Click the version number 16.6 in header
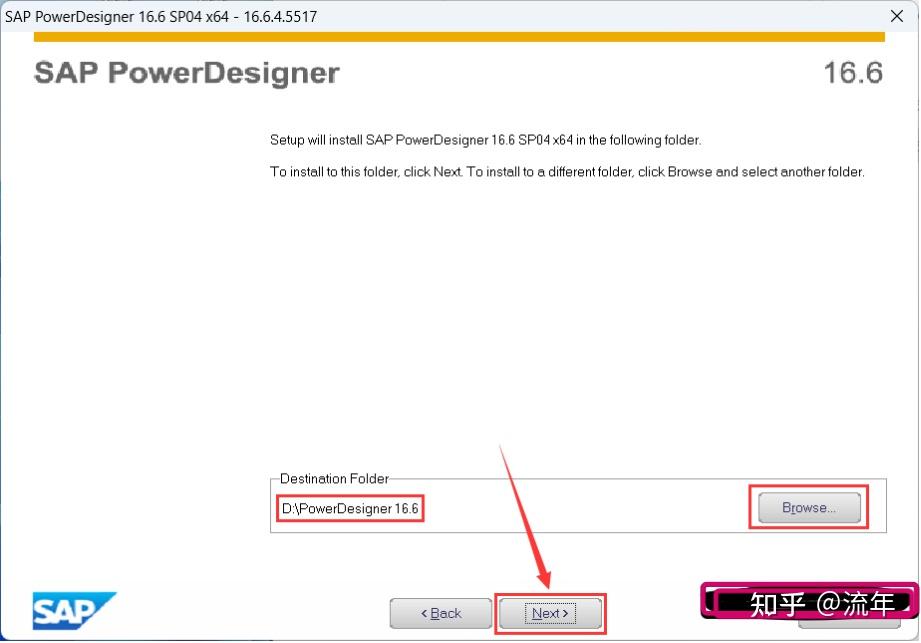The image size is (921, 643). (853, 72)
